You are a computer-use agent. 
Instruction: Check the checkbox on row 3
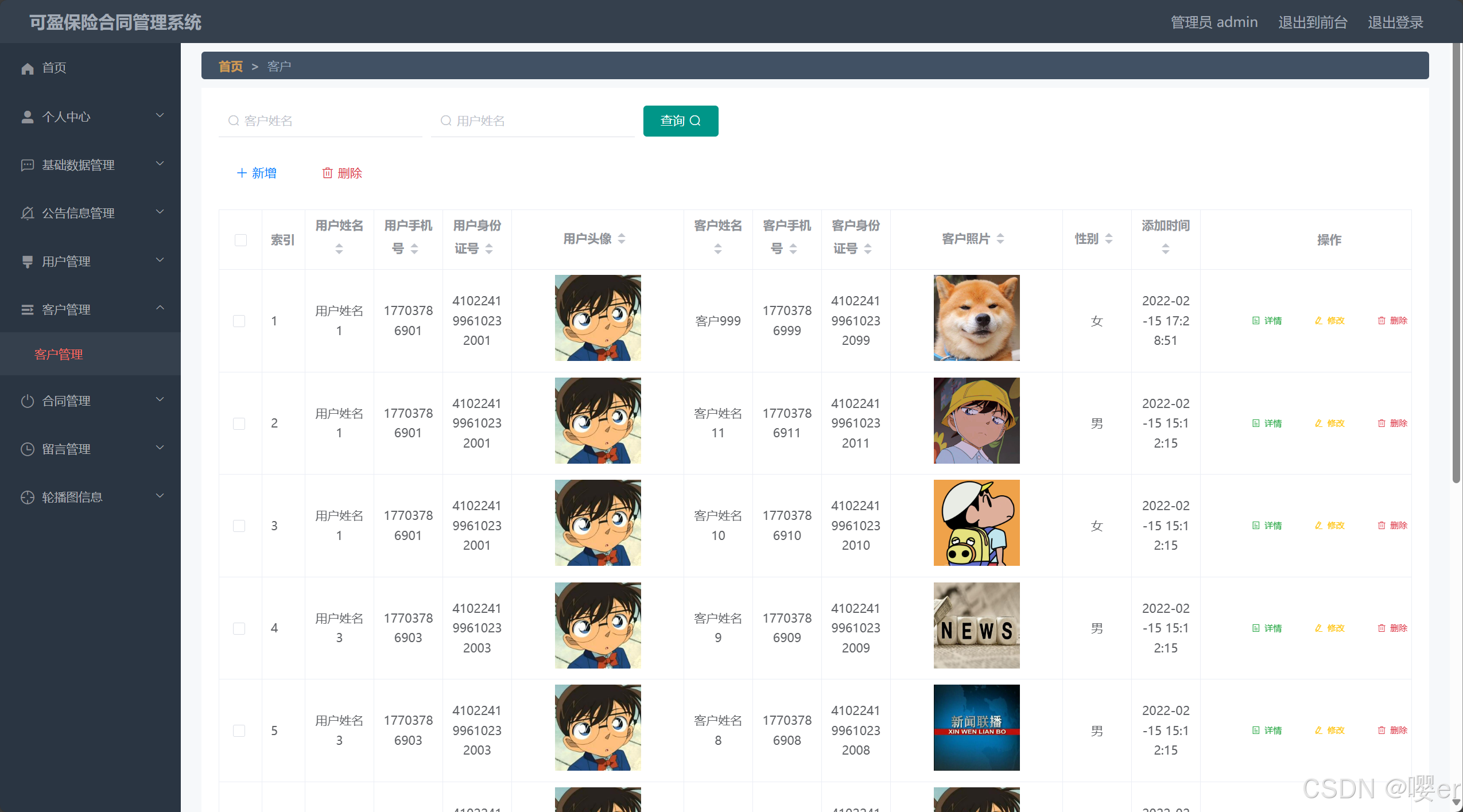click(239, 525)
